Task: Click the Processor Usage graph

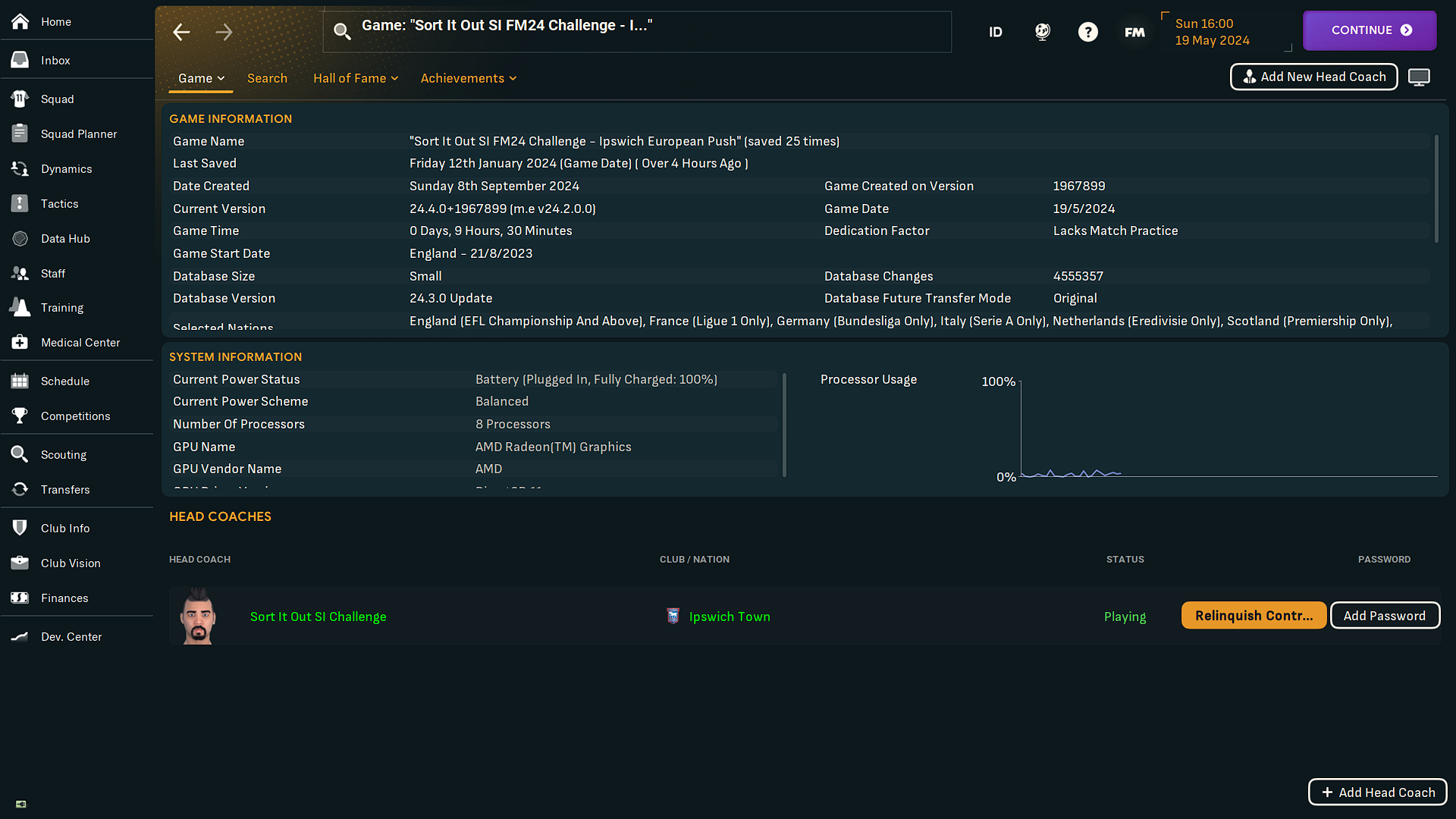Action: pos(1228,428)
